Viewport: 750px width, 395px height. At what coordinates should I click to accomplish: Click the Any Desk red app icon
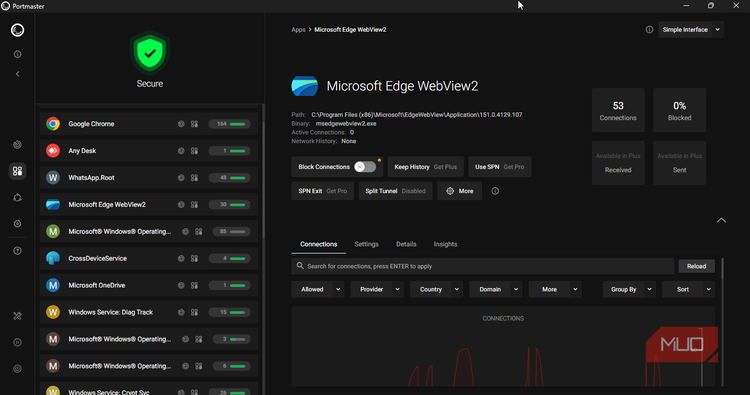(53, 151)
